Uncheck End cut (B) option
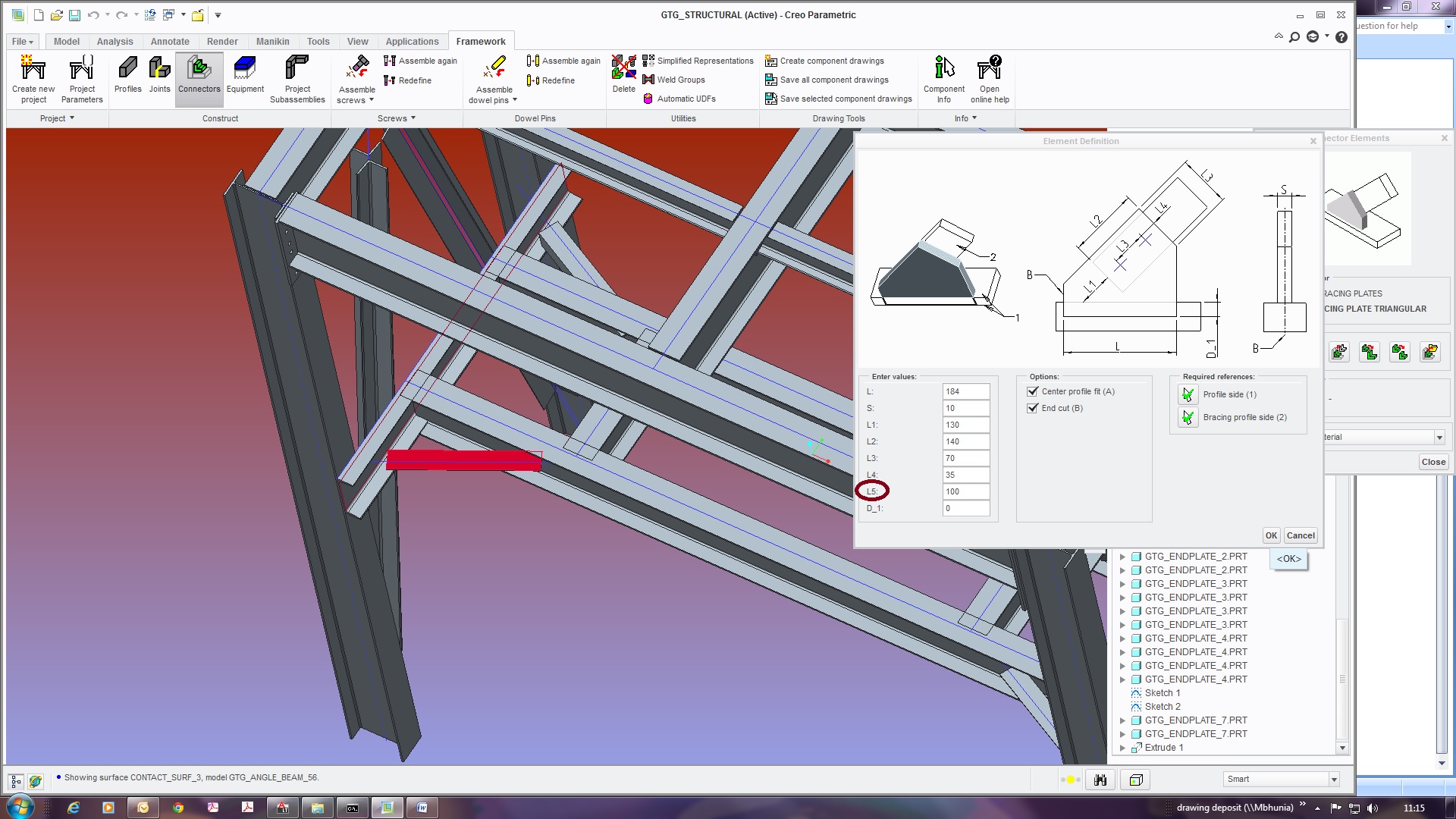 point(1032,408)
